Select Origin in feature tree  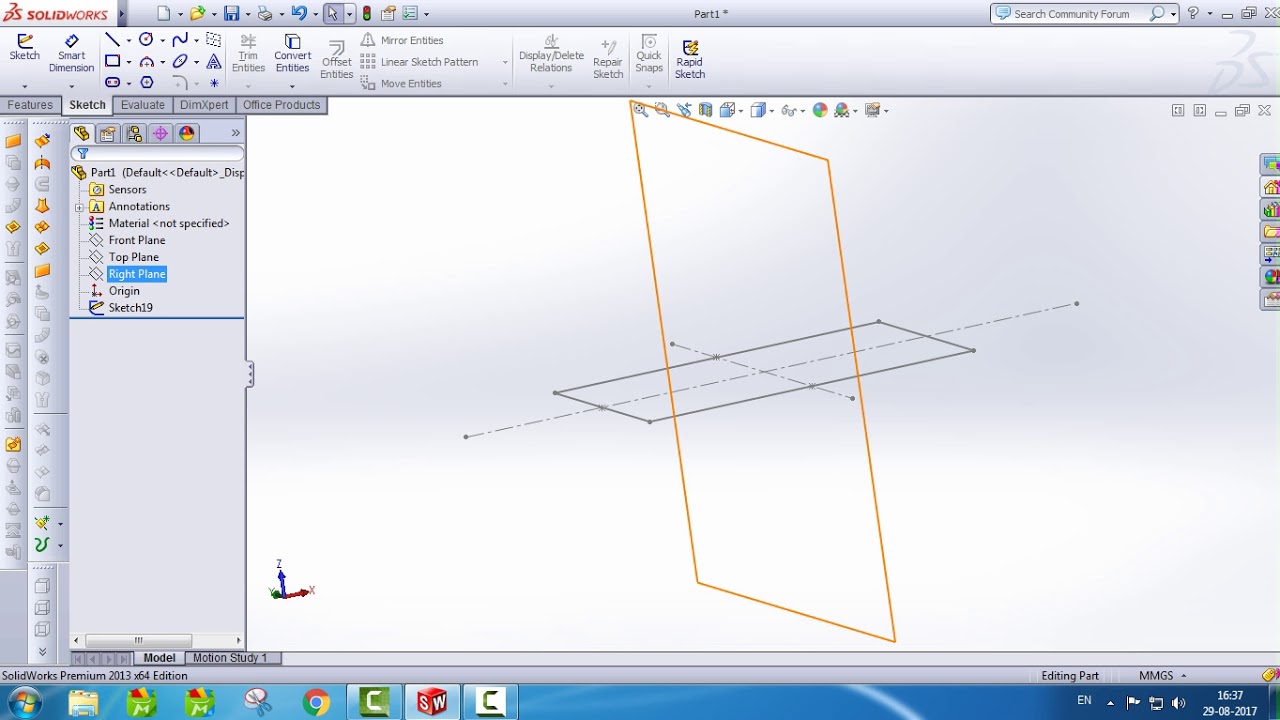click(x=124, y=291)
